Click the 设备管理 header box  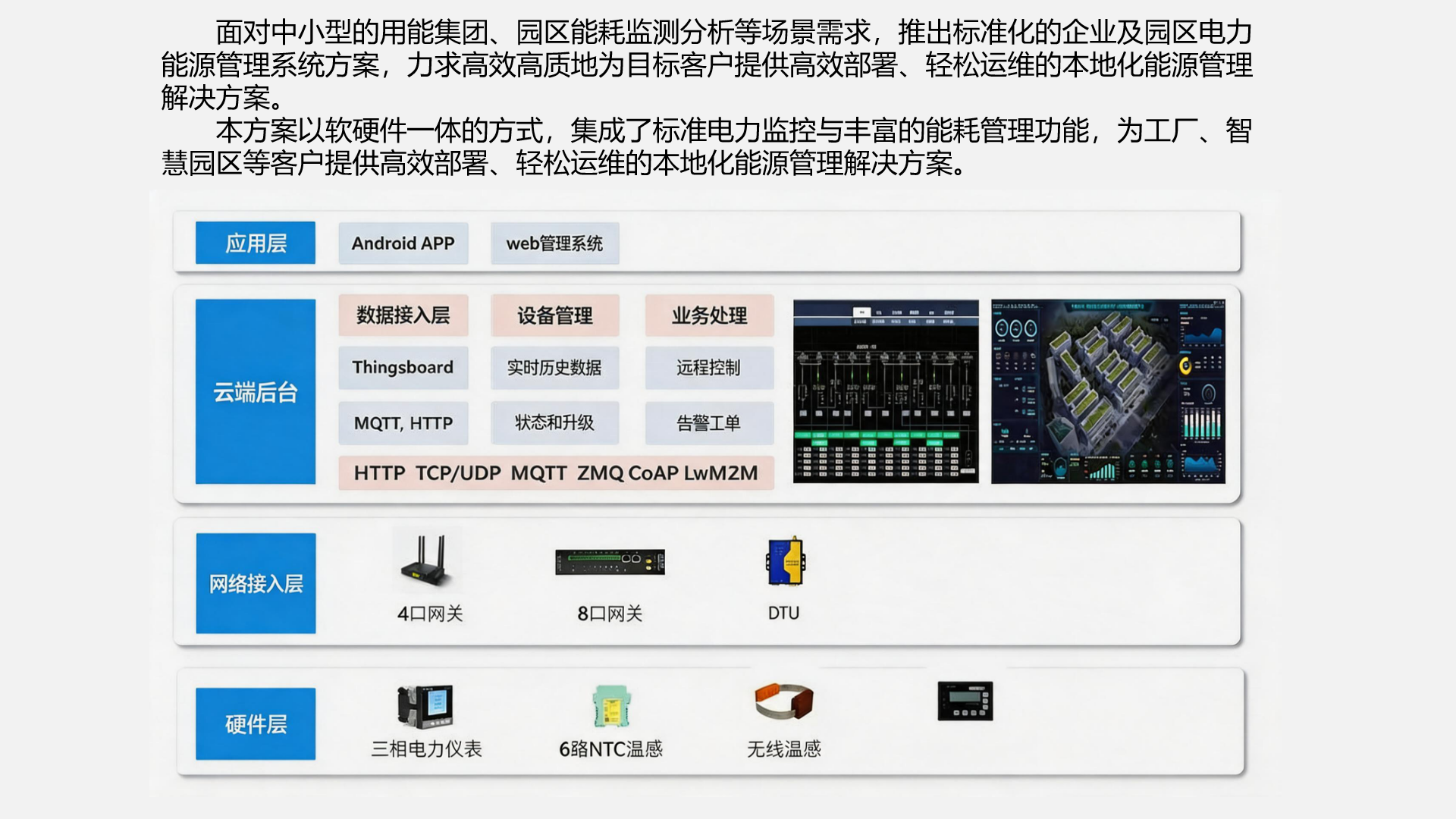(x=555, y=315)
